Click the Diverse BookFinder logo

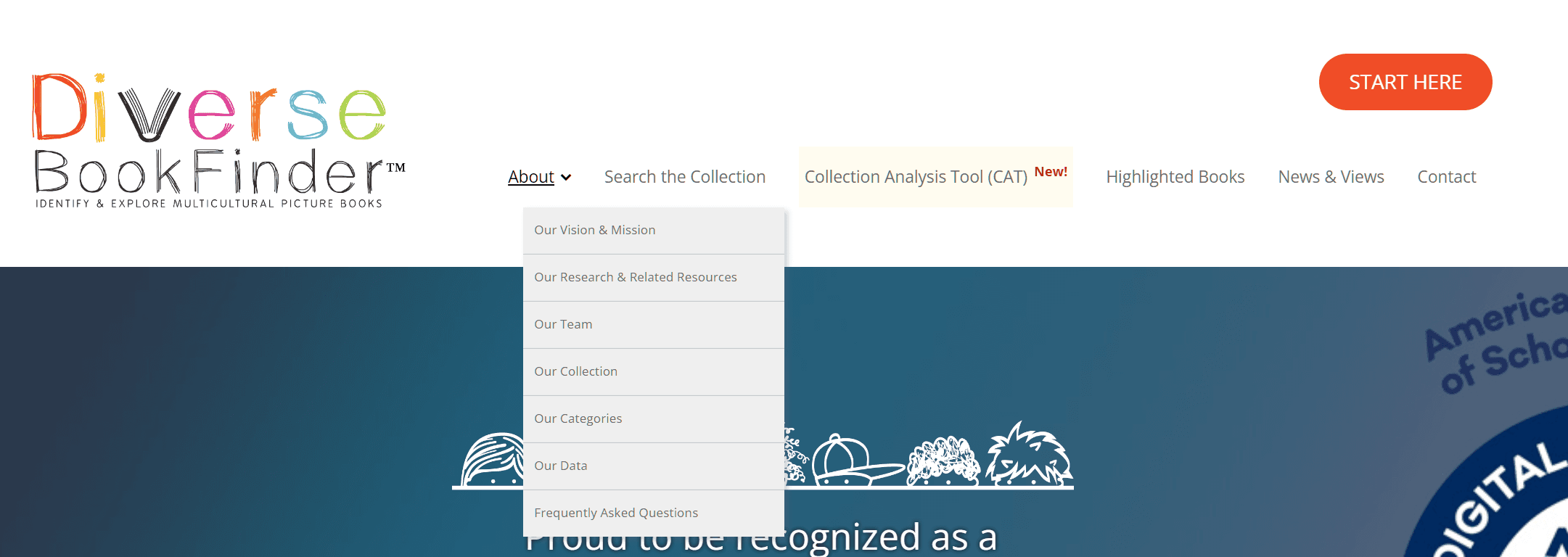(x=218, y=140)
